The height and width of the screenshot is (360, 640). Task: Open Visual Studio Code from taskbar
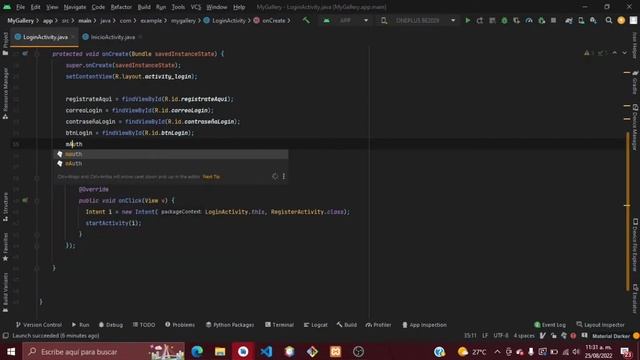(x=266, y=351)
